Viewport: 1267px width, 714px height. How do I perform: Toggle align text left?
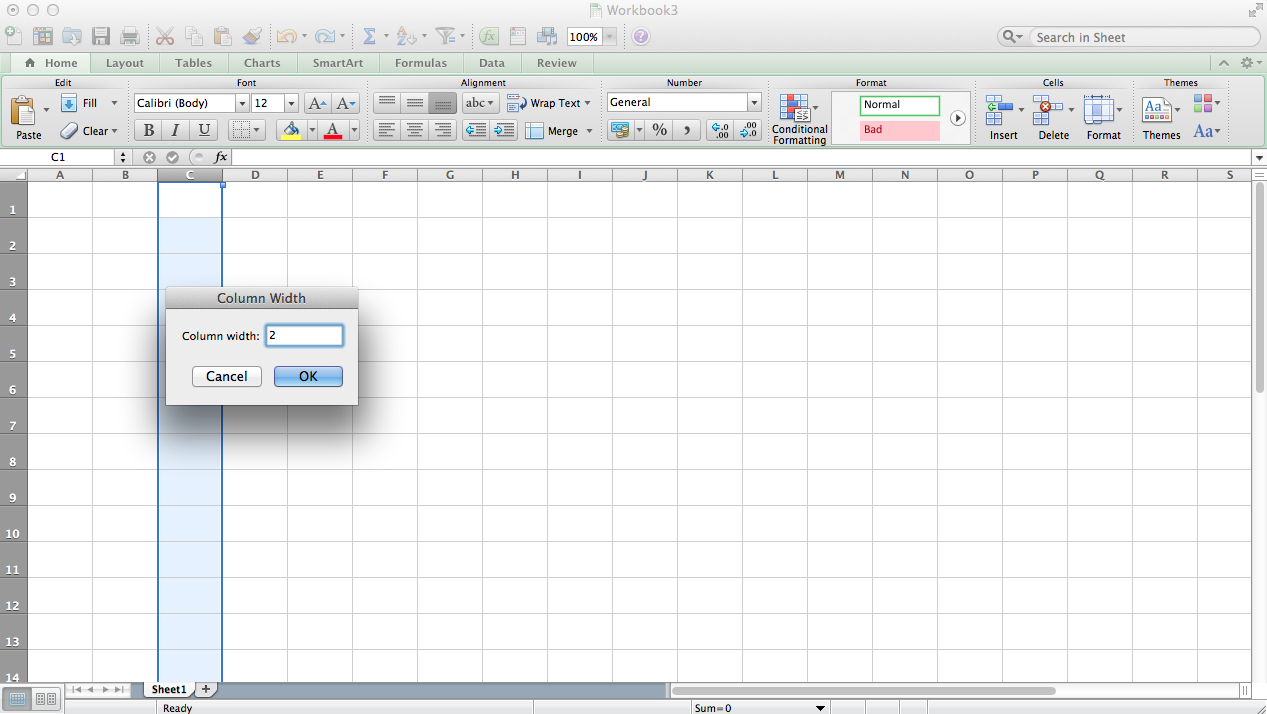point(387,130)
